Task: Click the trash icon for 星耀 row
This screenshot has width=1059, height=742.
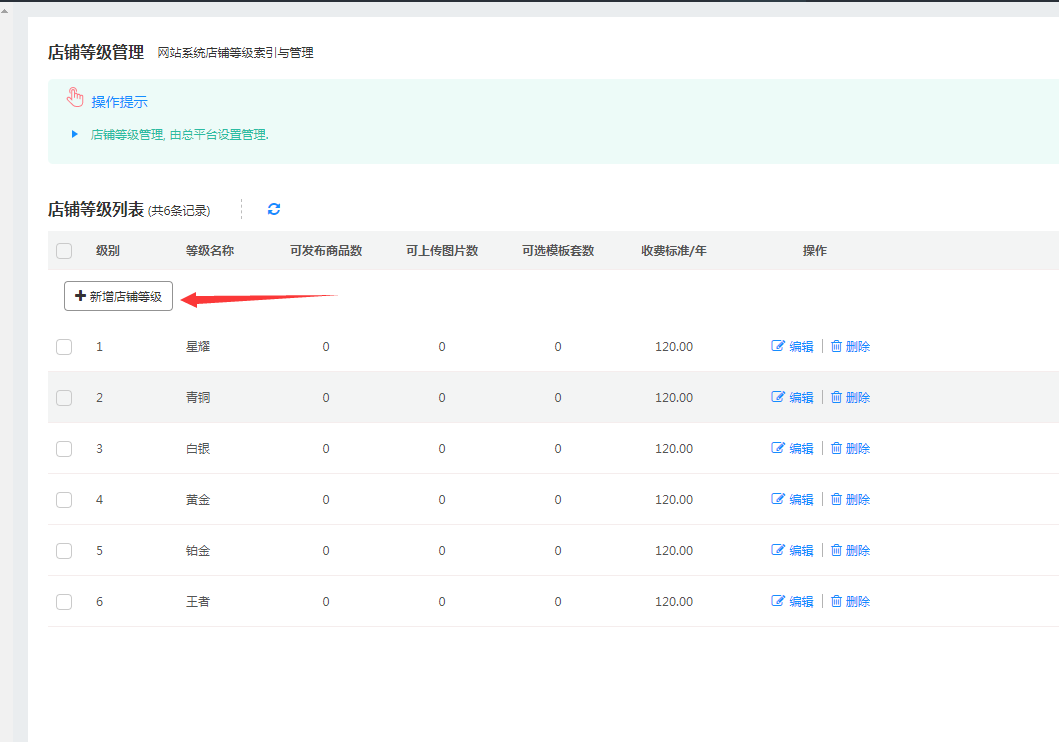Action: pos(837,346)
